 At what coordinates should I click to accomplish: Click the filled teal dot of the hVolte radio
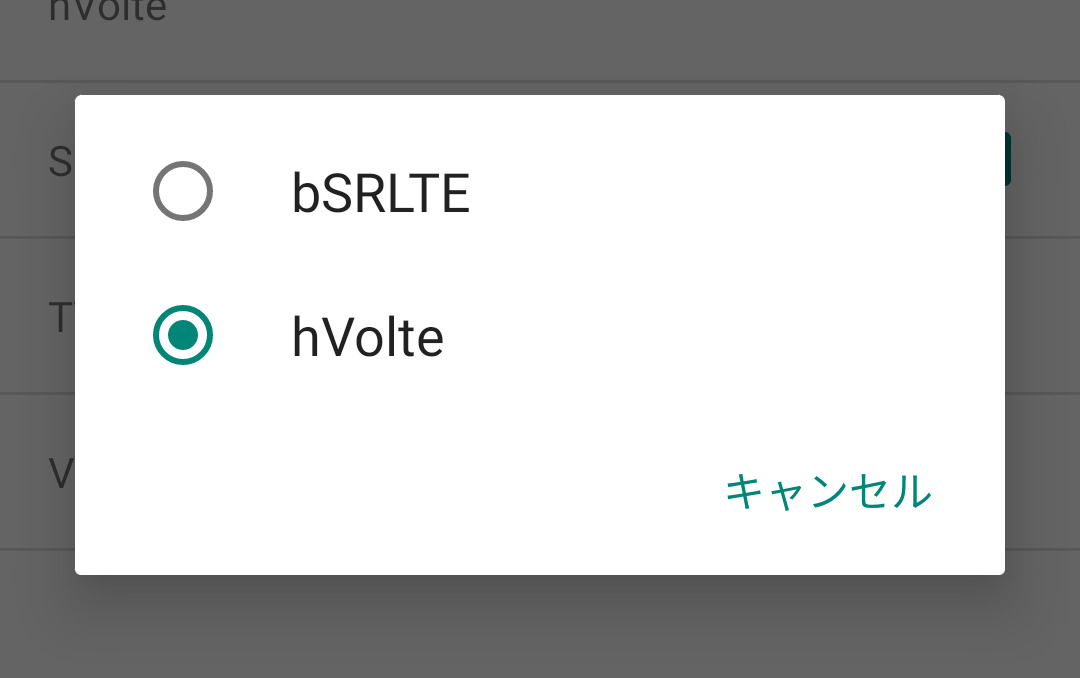pyautogui.click(x=183, y=335)
